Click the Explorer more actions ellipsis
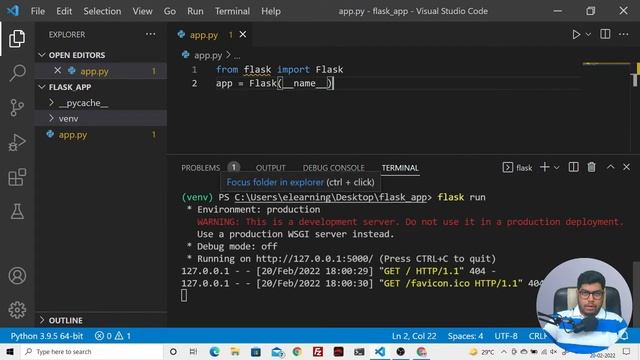This screenshot has width=640, height=360. (x=151, y=34)
